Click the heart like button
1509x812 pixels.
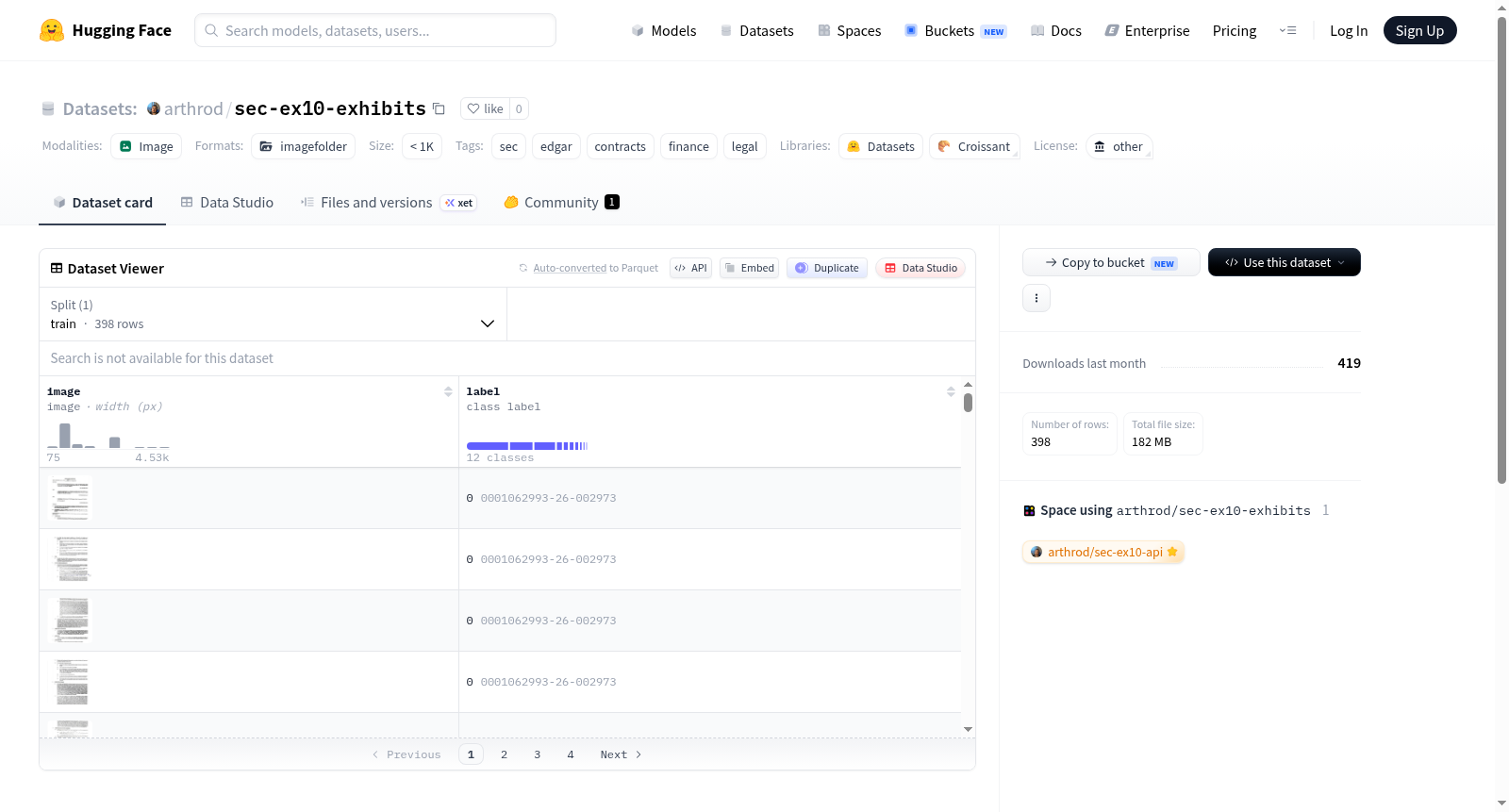pos(486,108)
